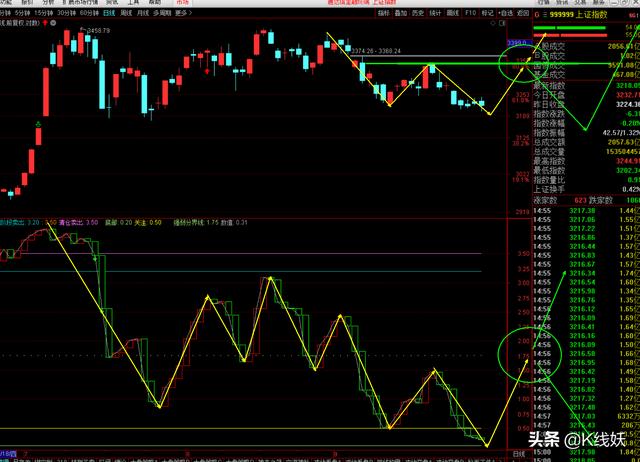Click the green small marker above early candle
The image size is (640, 462).
38,124
